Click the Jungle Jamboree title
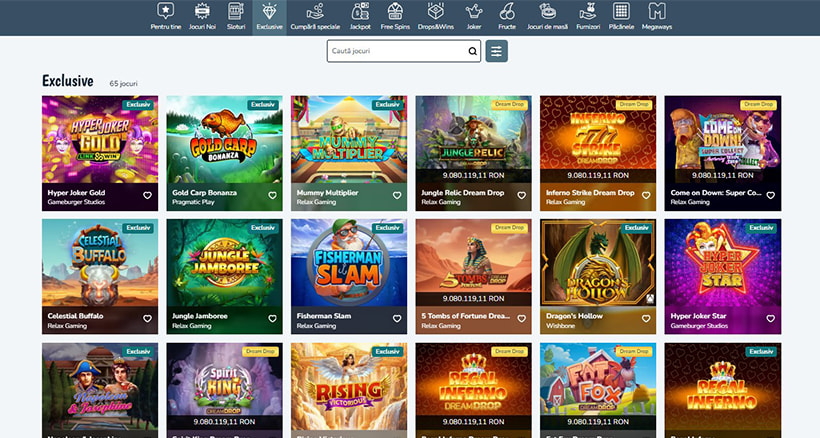 [200, 316]
